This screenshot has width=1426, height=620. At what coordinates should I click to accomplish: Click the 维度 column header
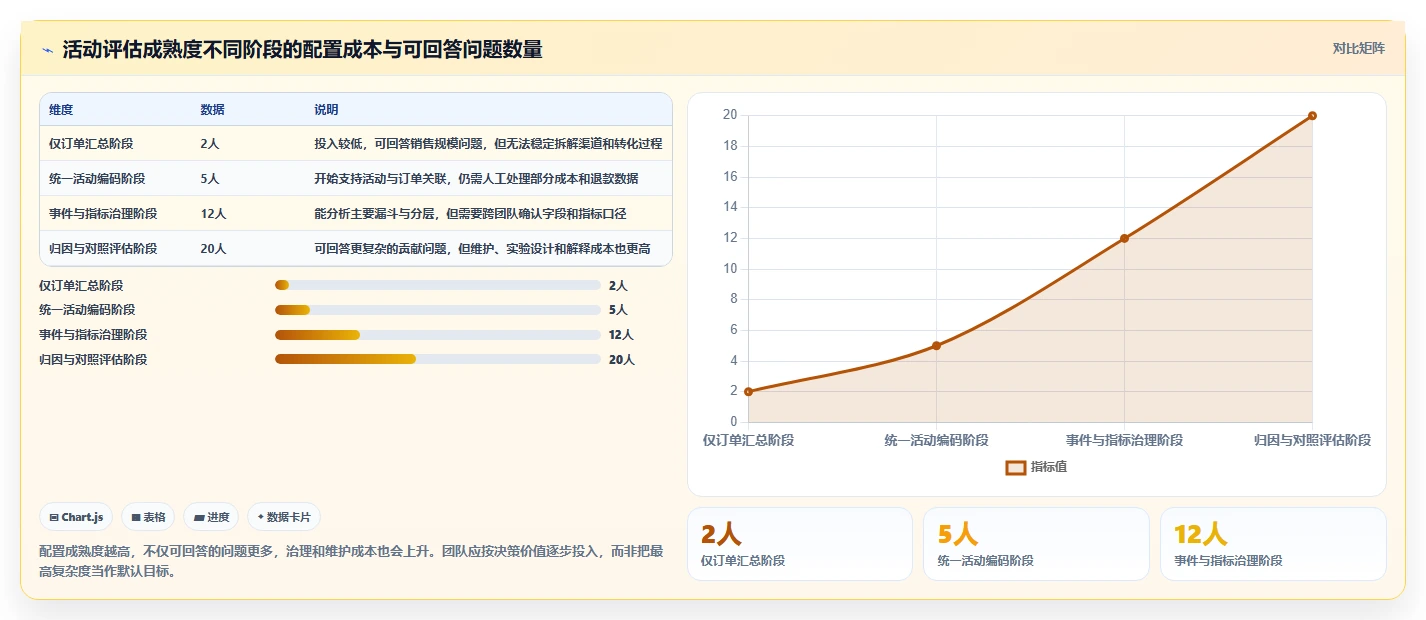[61, 110]
